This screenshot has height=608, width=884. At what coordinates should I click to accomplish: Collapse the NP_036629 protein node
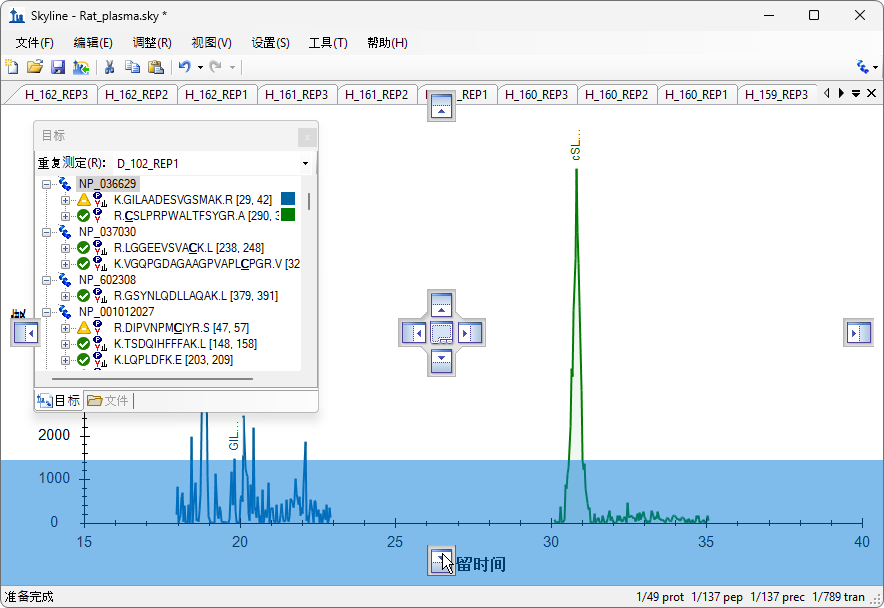point(47,184)
